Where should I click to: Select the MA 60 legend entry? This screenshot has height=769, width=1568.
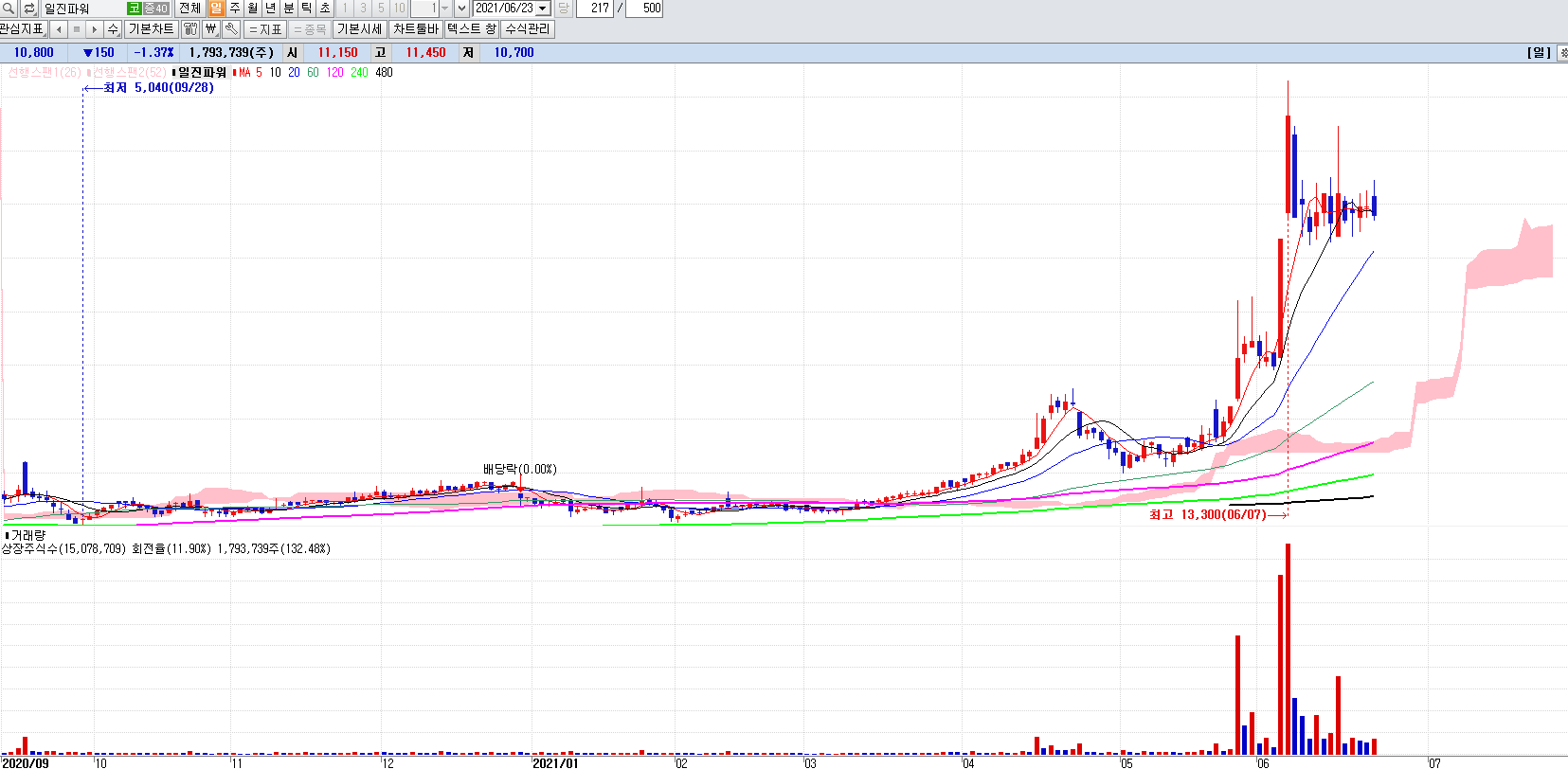tap(313, 73)
